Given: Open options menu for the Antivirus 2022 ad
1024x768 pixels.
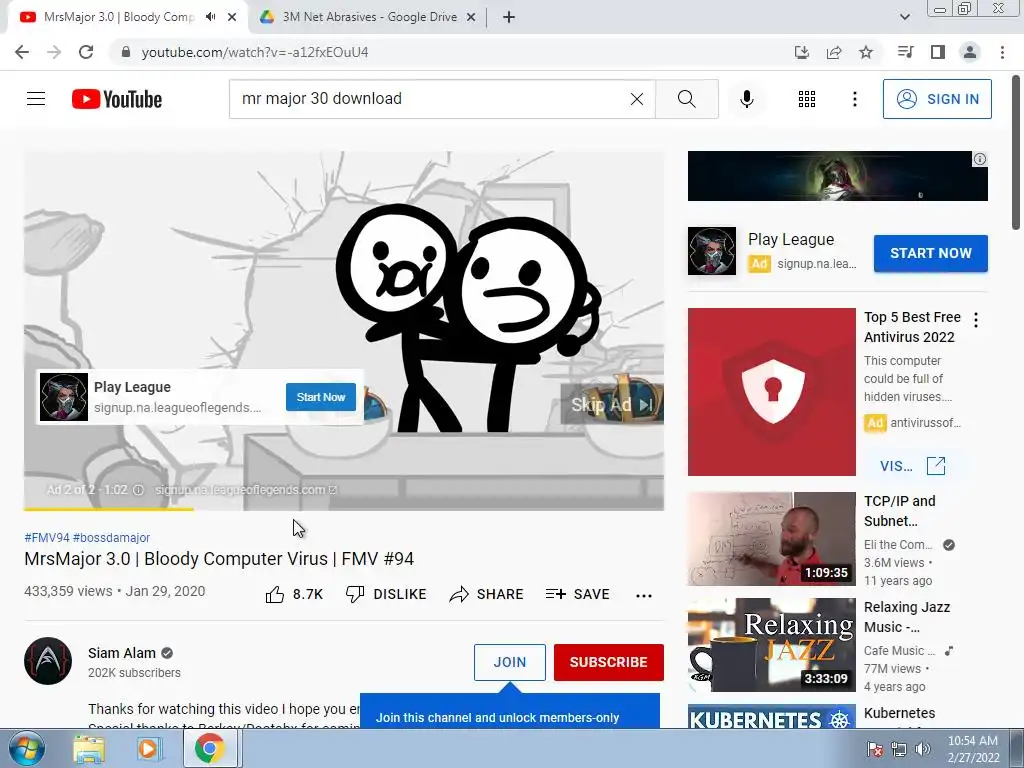Looking at the screenshot, I should 976,320.
